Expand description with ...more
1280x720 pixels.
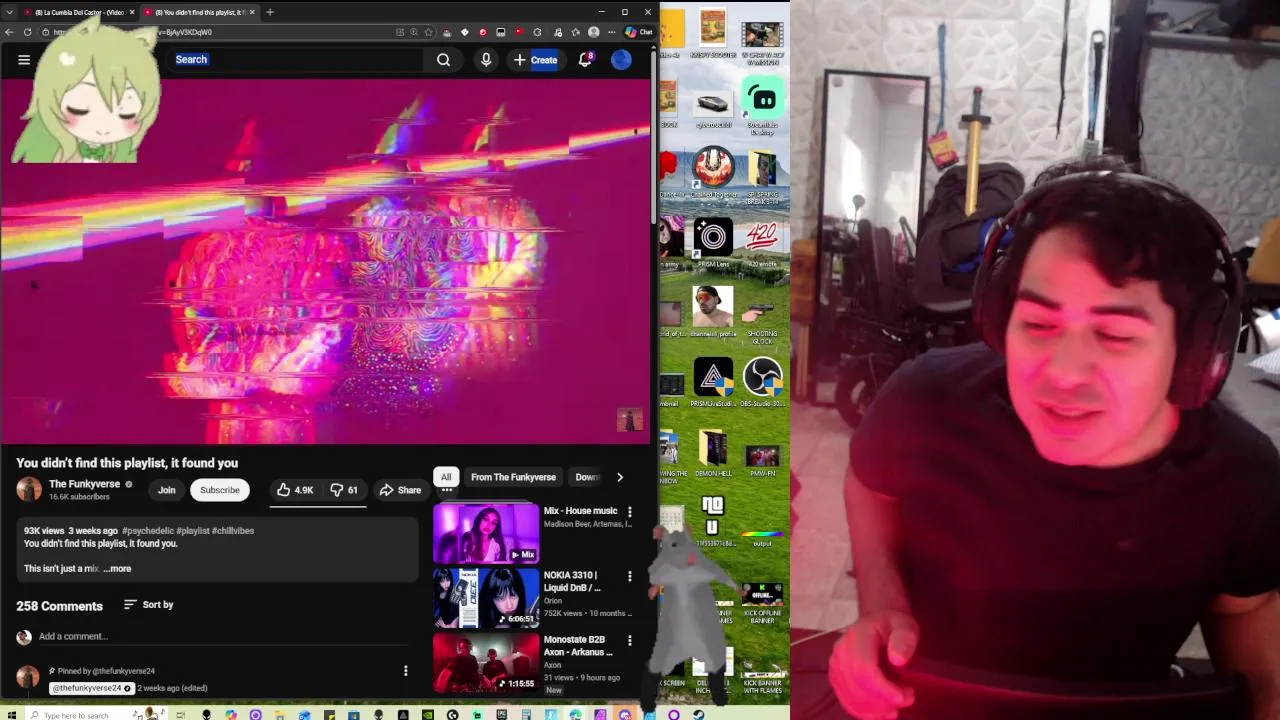pyautogui.click(x=117, y=569)
